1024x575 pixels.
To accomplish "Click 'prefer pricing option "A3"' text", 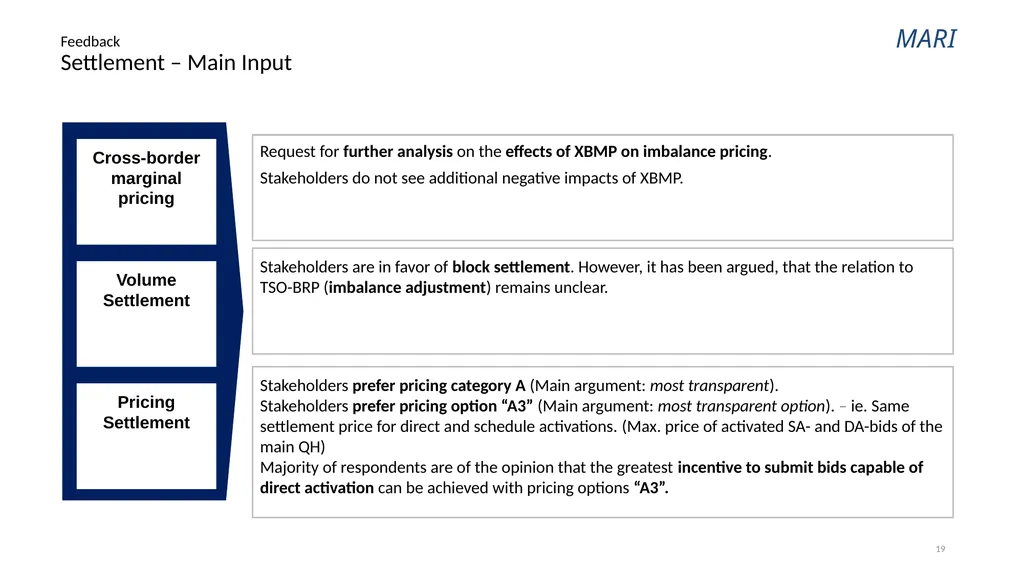I will [x=442, y=406].
